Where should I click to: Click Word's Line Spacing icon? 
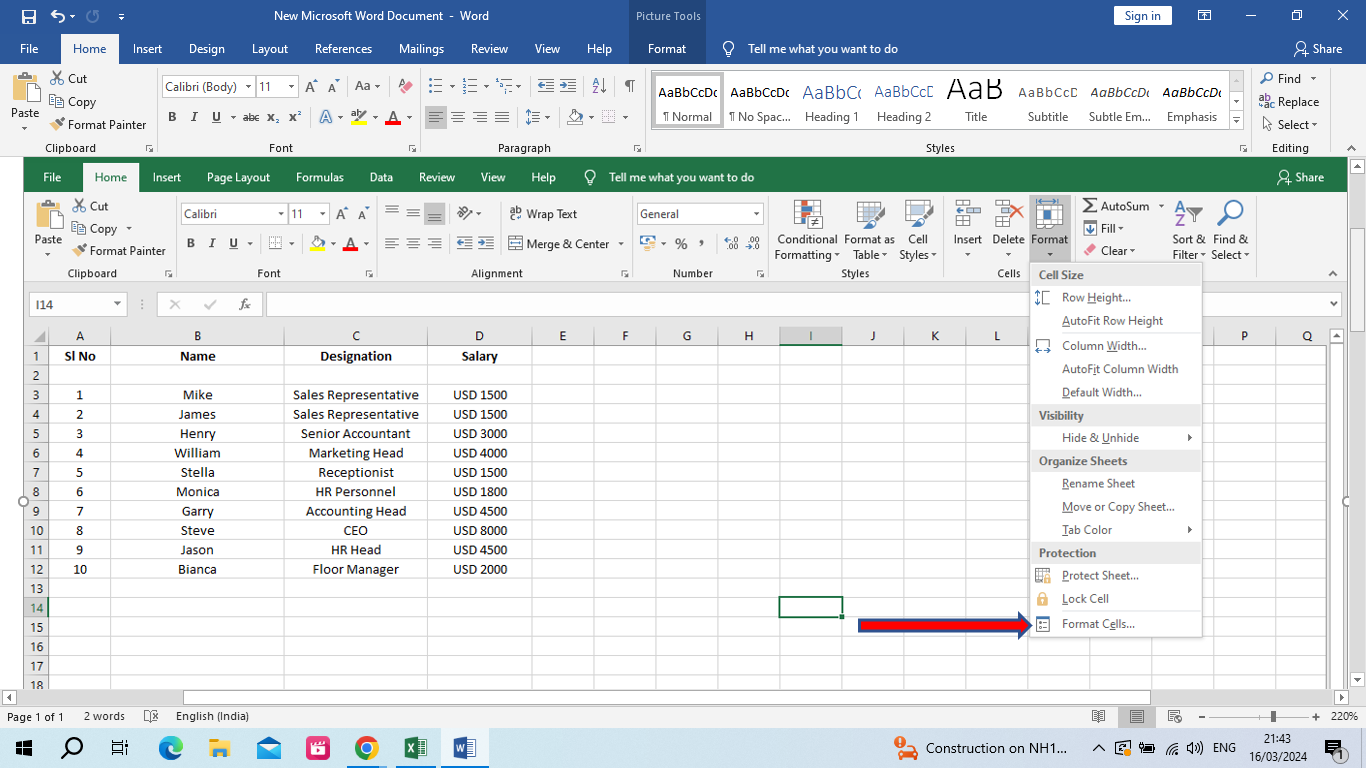533,117
